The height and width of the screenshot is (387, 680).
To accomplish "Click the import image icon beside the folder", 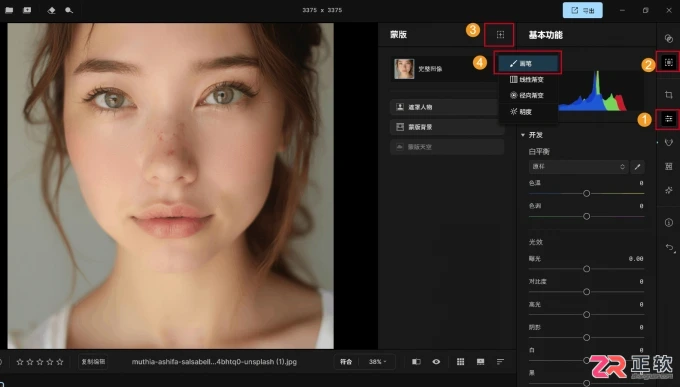I will [x=27, y=10].
